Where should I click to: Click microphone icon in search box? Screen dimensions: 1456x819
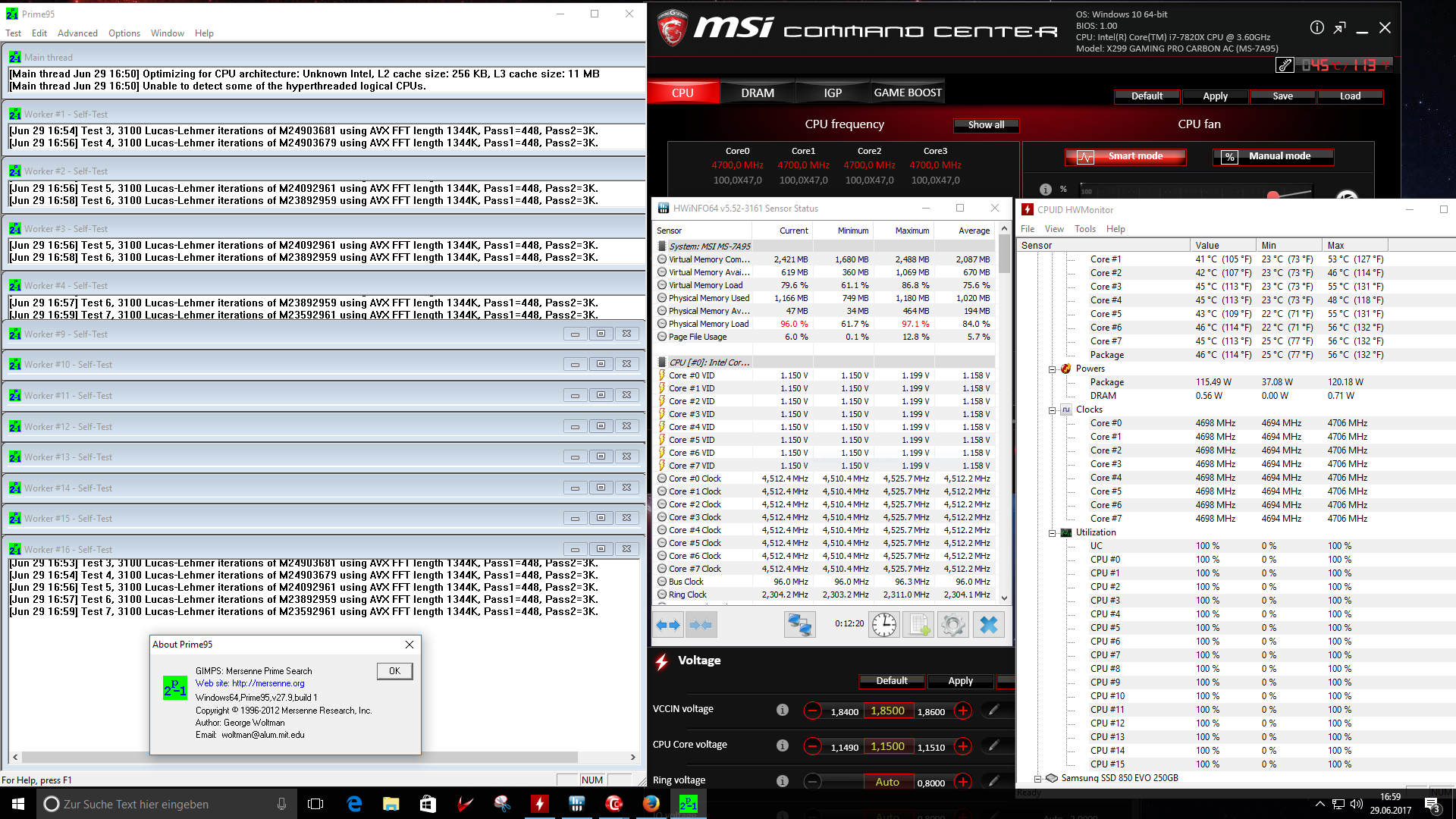coord(281,804)
